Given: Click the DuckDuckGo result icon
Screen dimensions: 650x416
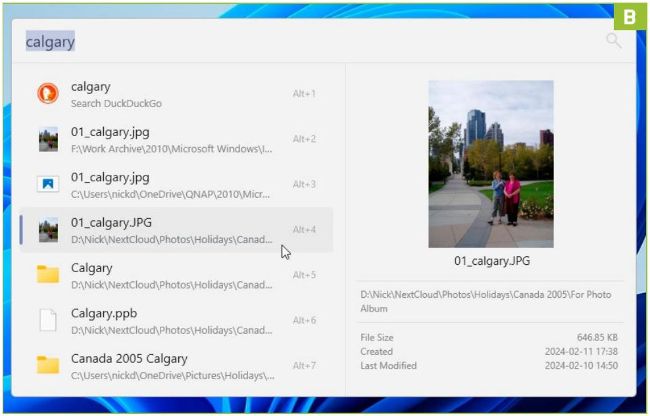Looking at the screenshot, I should tap(48, 93).
